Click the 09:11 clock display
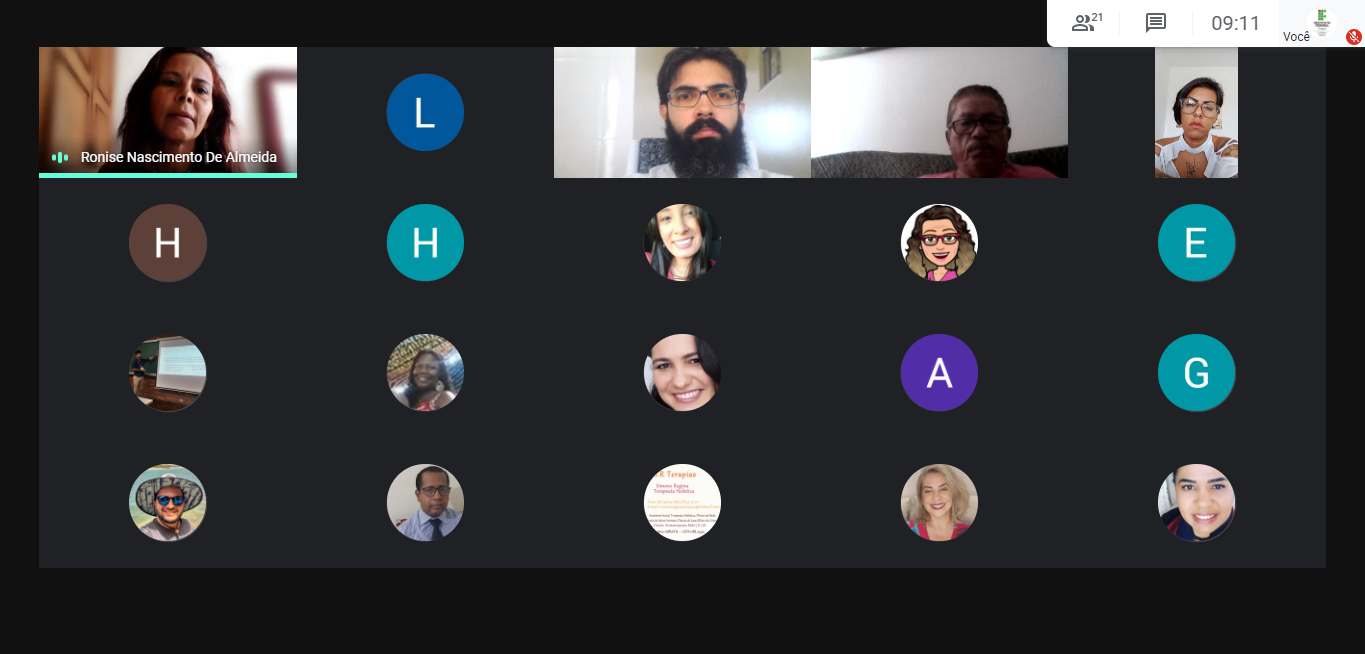The height and width of the screenshot is (654, 1365). coord(1236,23)
